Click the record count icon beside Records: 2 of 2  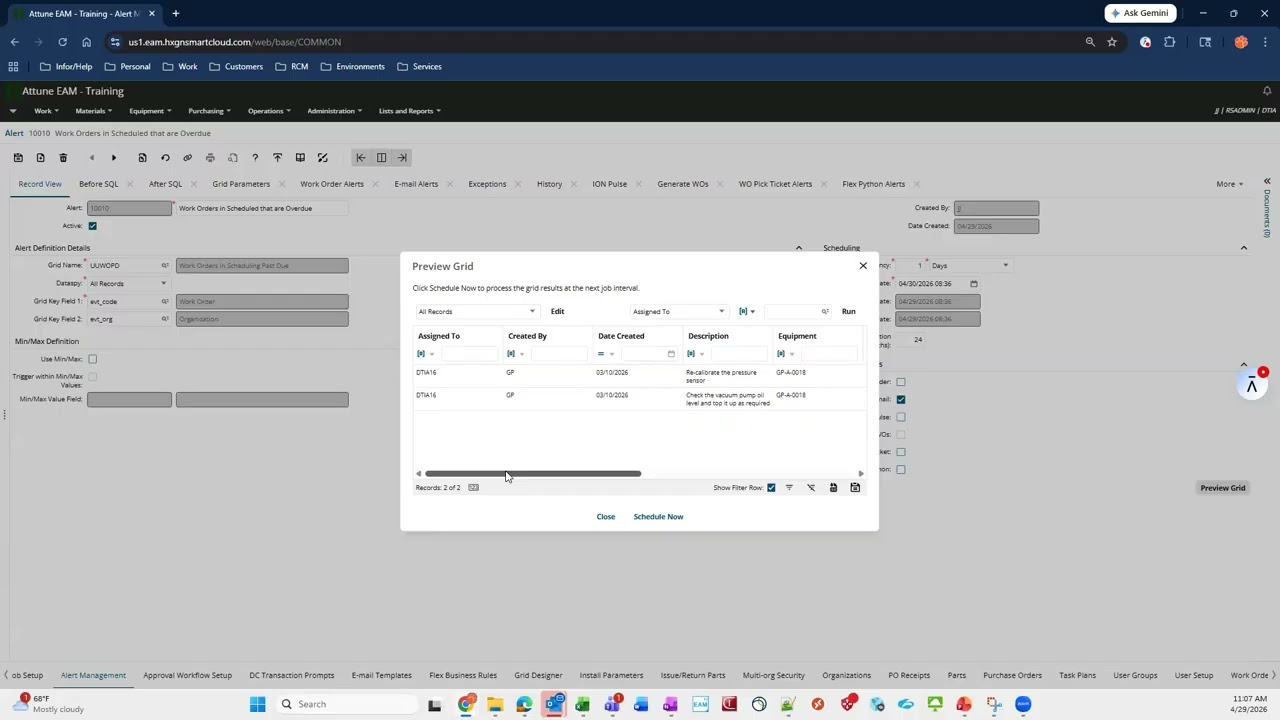pyautogui.click(x=474, y=488)
